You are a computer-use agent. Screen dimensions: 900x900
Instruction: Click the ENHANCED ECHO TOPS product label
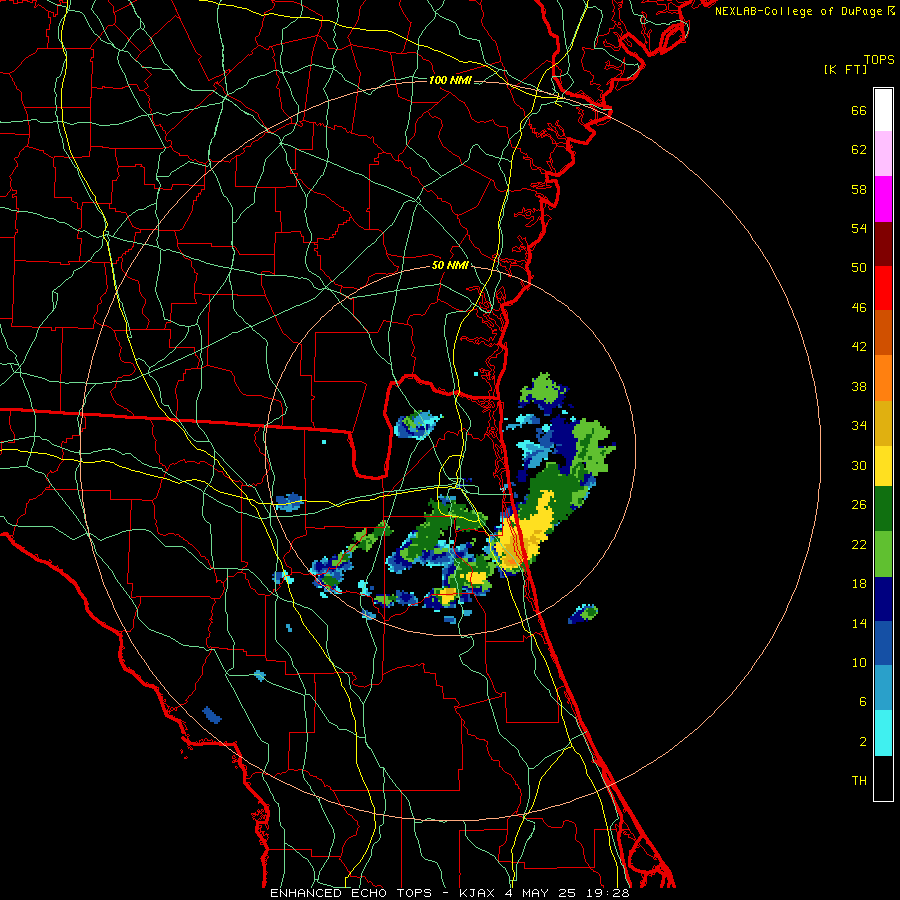(x=351, y=893)
